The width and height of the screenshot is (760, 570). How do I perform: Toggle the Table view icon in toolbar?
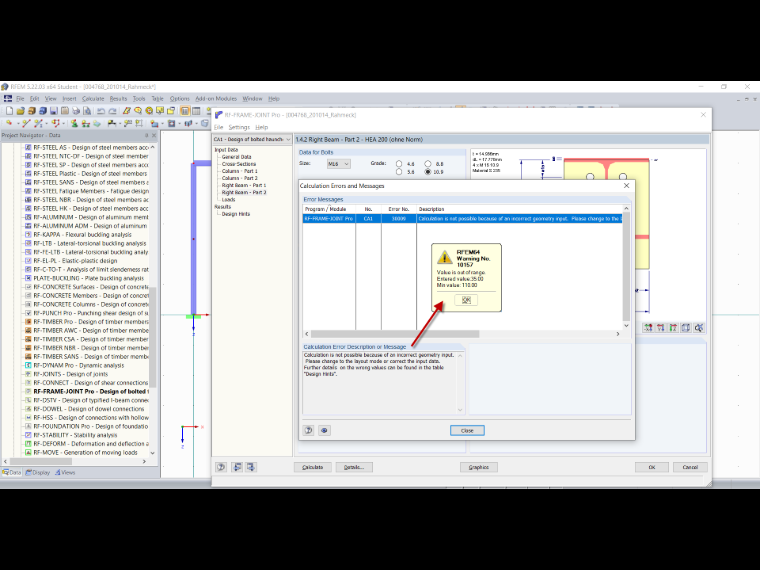[196, 111]
